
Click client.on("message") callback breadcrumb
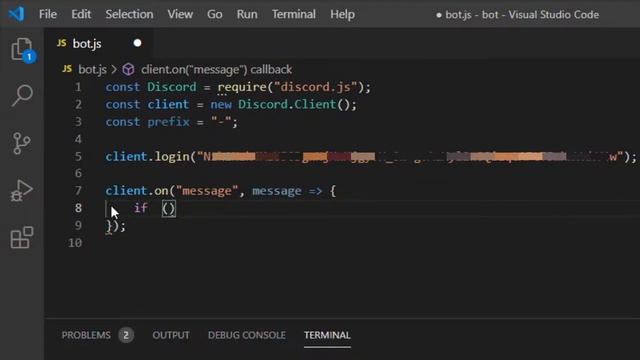(216, 69)
